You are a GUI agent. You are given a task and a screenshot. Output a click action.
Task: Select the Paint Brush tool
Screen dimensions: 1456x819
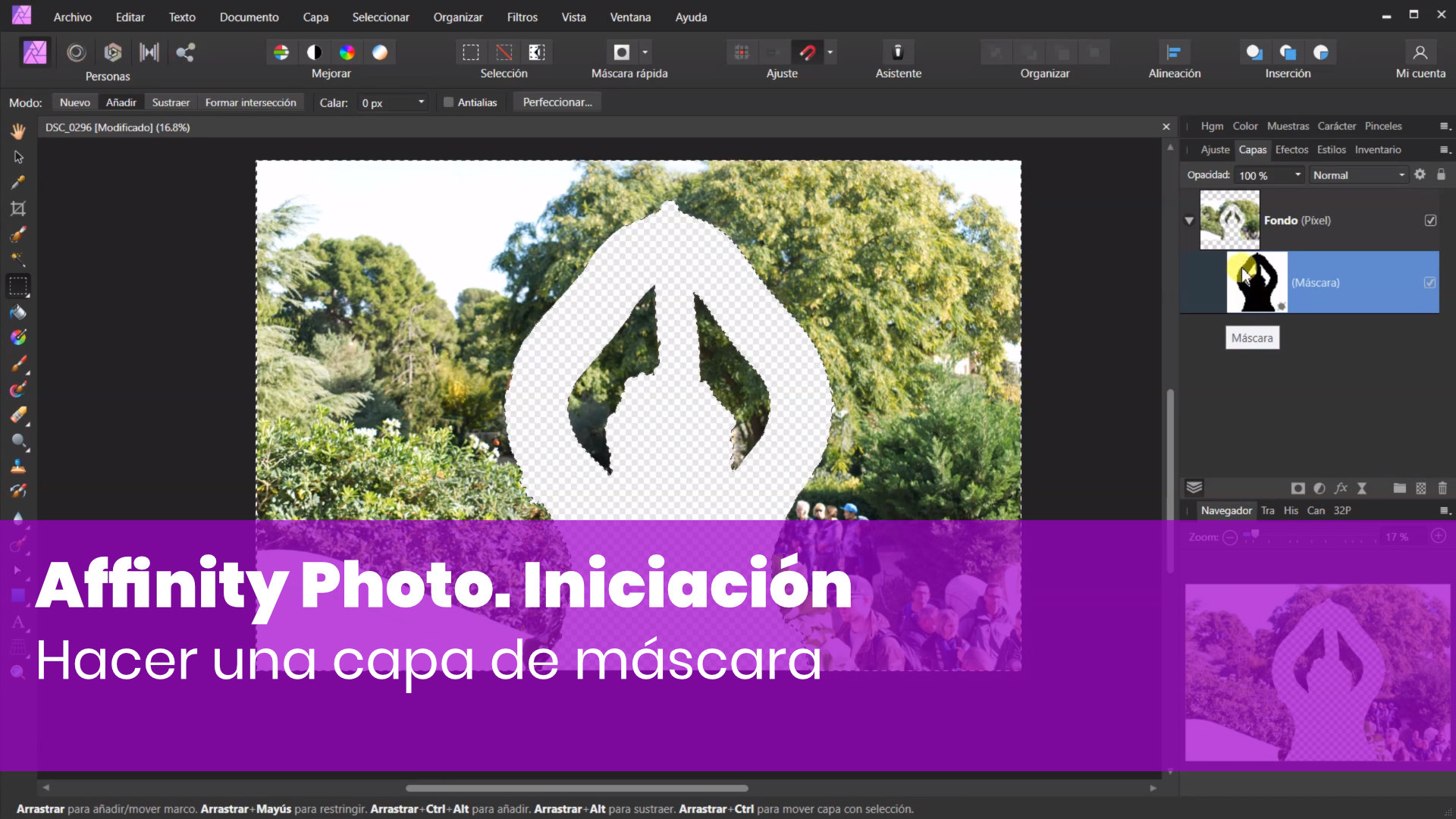pos(18,363)
